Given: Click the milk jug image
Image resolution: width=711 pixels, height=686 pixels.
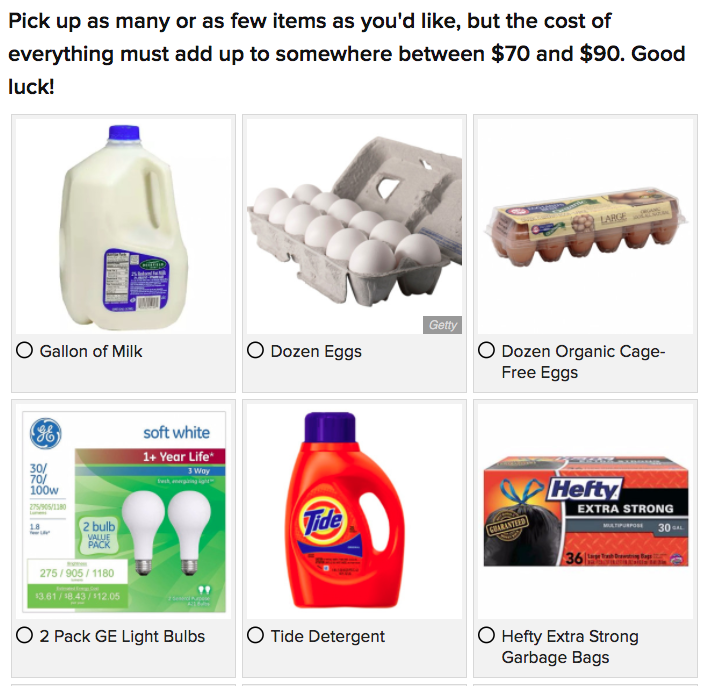Looking at the screenshot, I should point(123,226).
